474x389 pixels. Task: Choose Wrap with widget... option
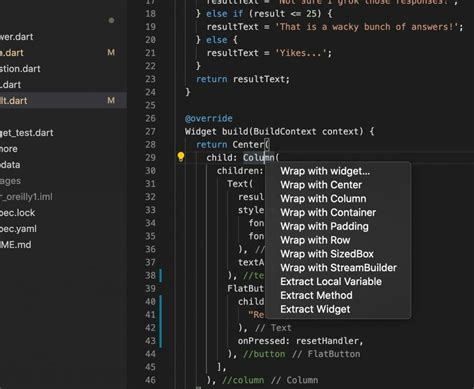(325, 171)
